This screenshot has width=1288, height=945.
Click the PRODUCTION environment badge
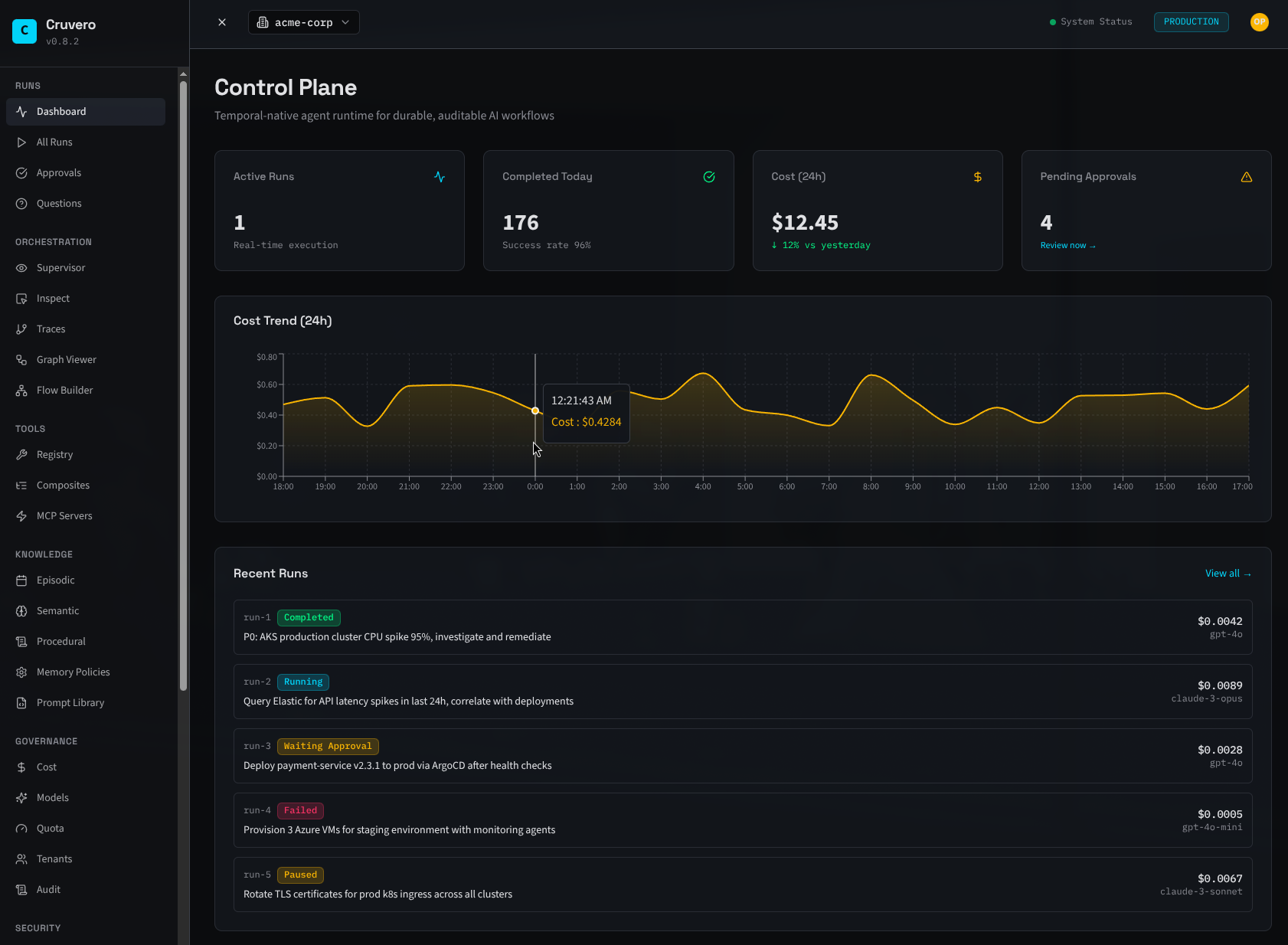tap(1191, 22)
